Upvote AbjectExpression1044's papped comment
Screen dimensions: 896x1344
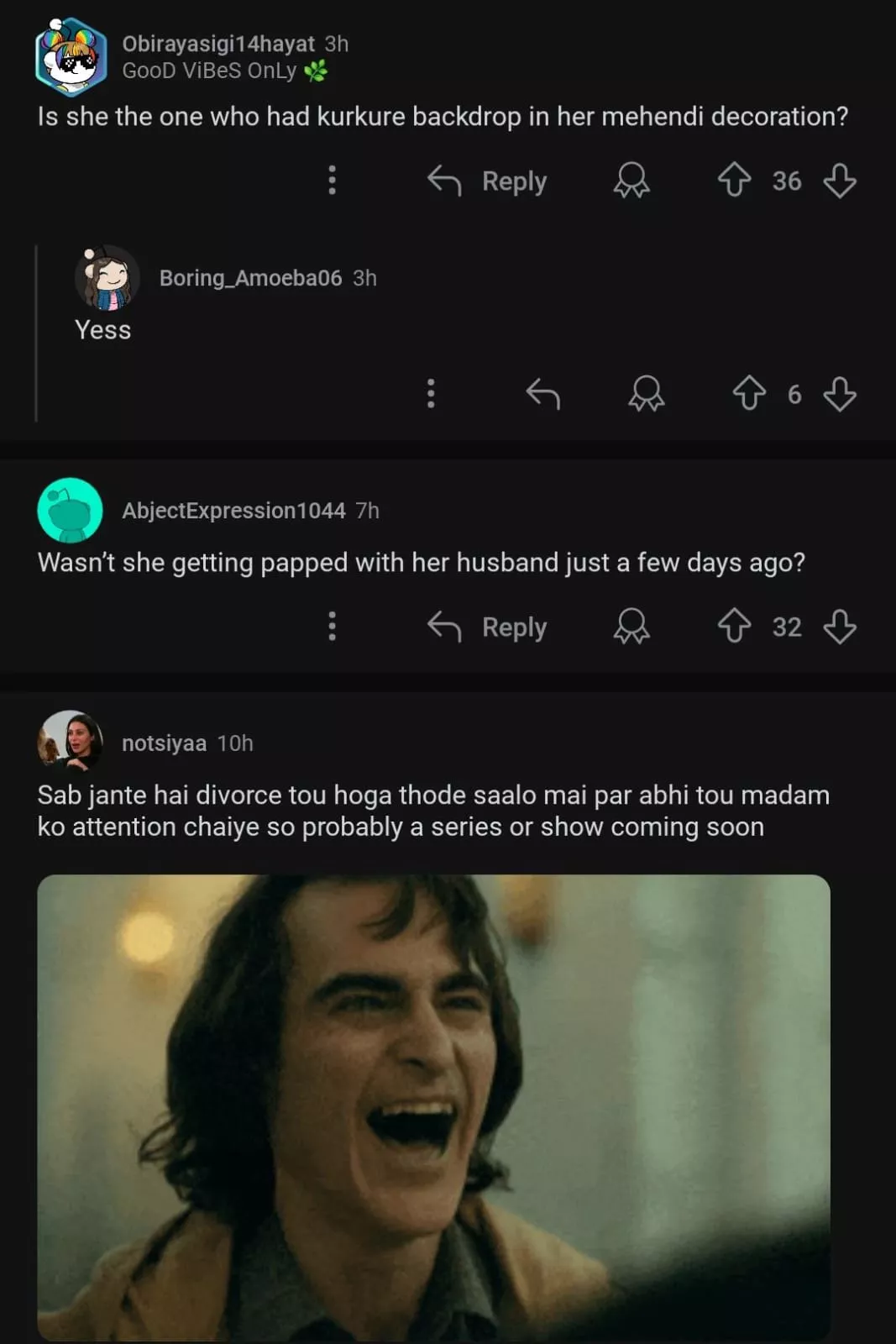(734, 626)
